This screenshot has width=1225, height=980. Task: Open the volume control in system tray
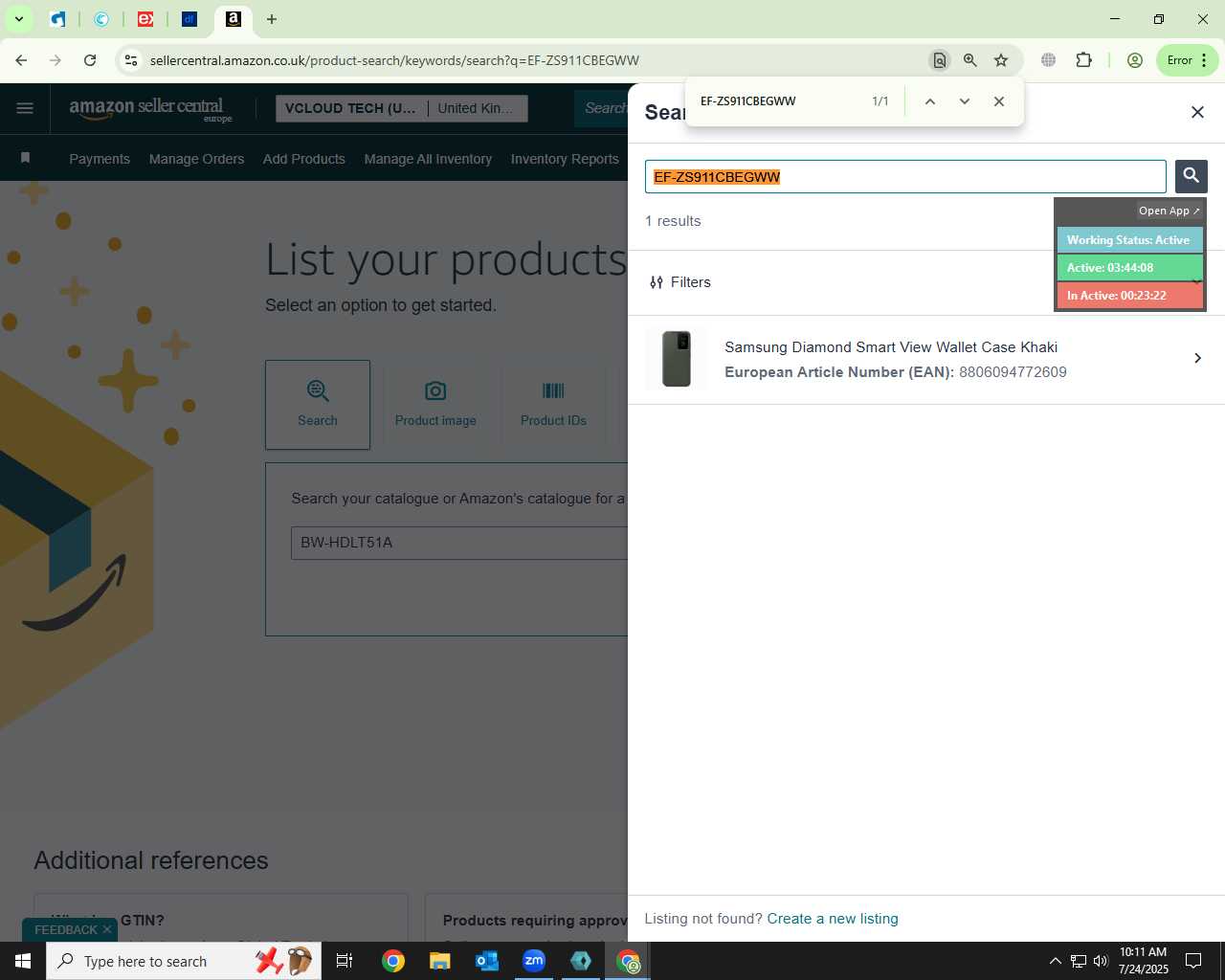pyautogui.click(x=1101, y=961)
